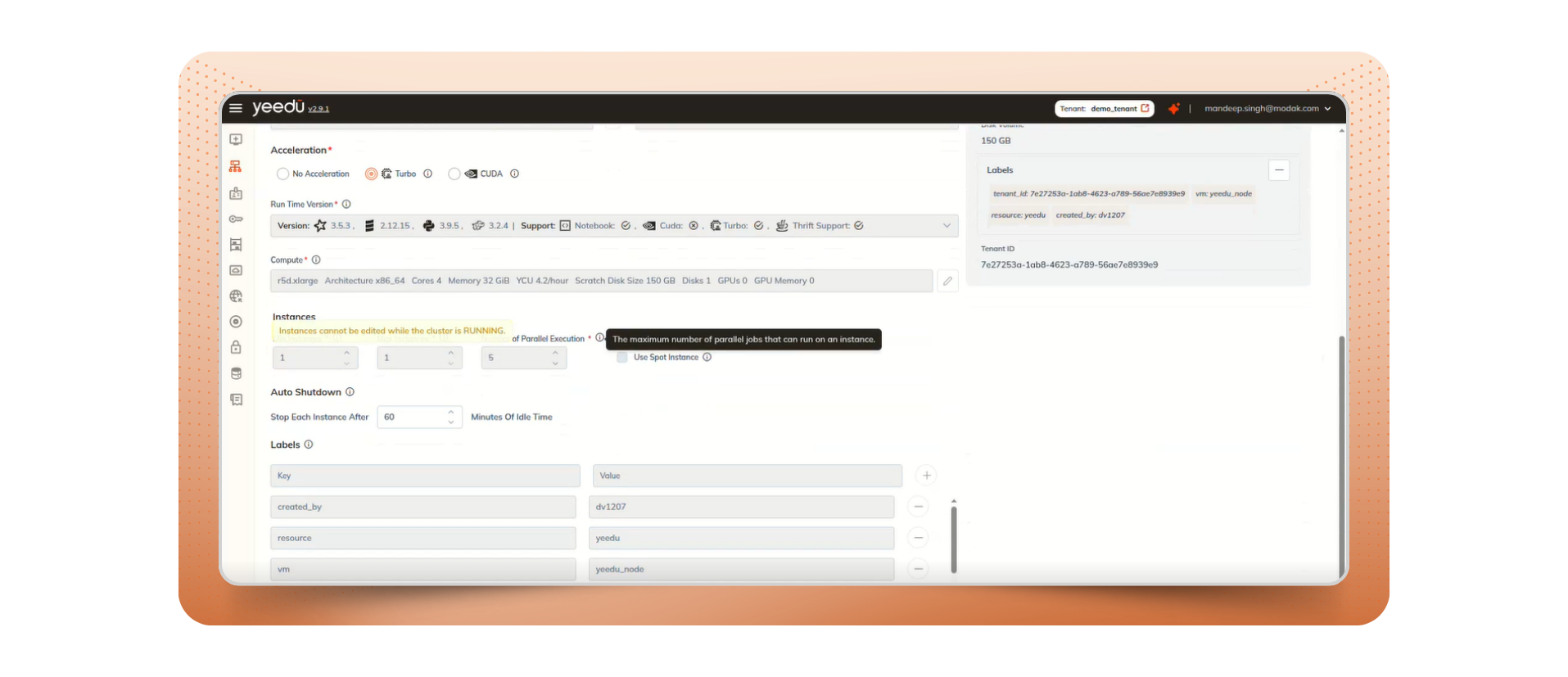Image resolution: width=1568 pixels, height=677 pixels.
Task: Select the Turbo acceleration radio button
Action: coord(371,174)
